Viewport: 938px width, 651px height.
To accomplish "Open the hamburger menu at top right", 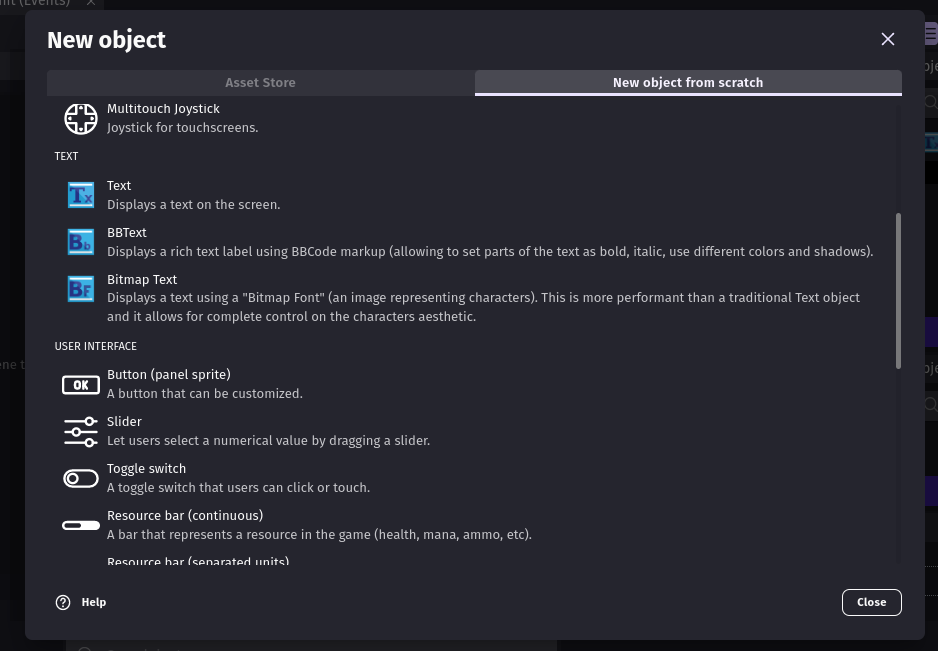I will [x=930, y=32].
